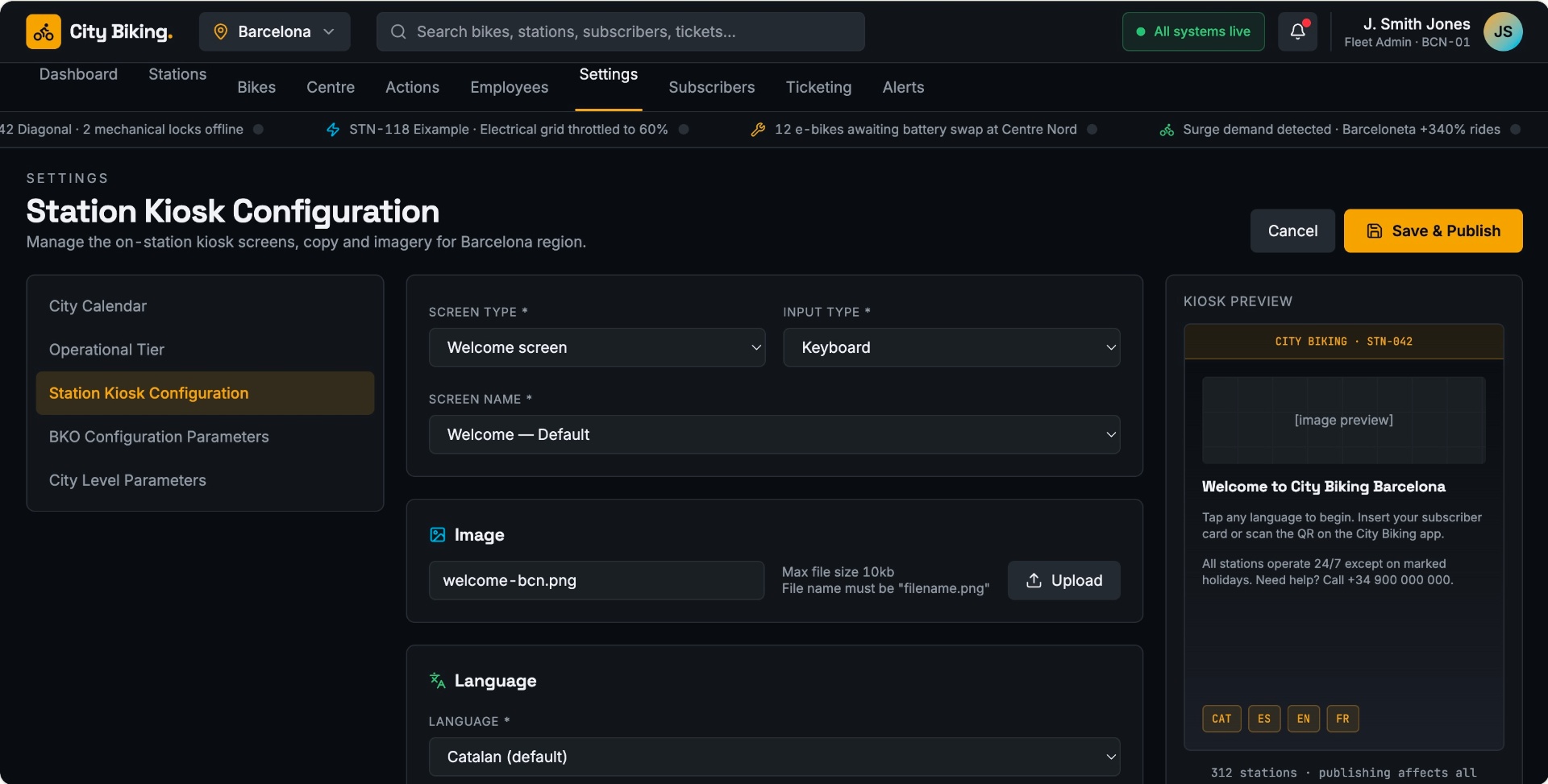Open the notifications bell
1548x784 pixels.
click(x=1297, y=31)
